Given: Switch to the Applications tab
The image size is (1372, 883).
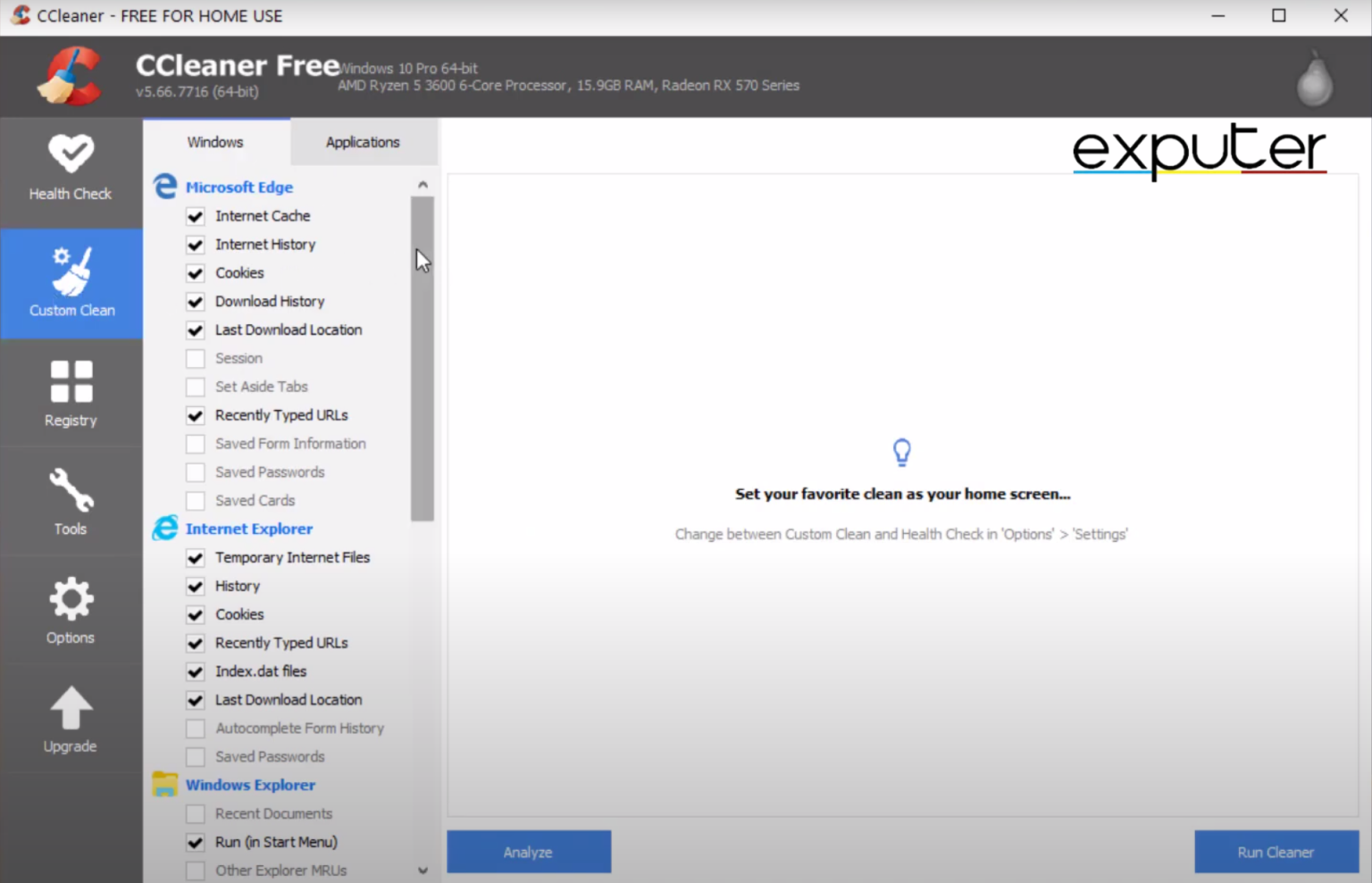Looking at the screenshot, I should pyautogui.click(x=363, y=141).
